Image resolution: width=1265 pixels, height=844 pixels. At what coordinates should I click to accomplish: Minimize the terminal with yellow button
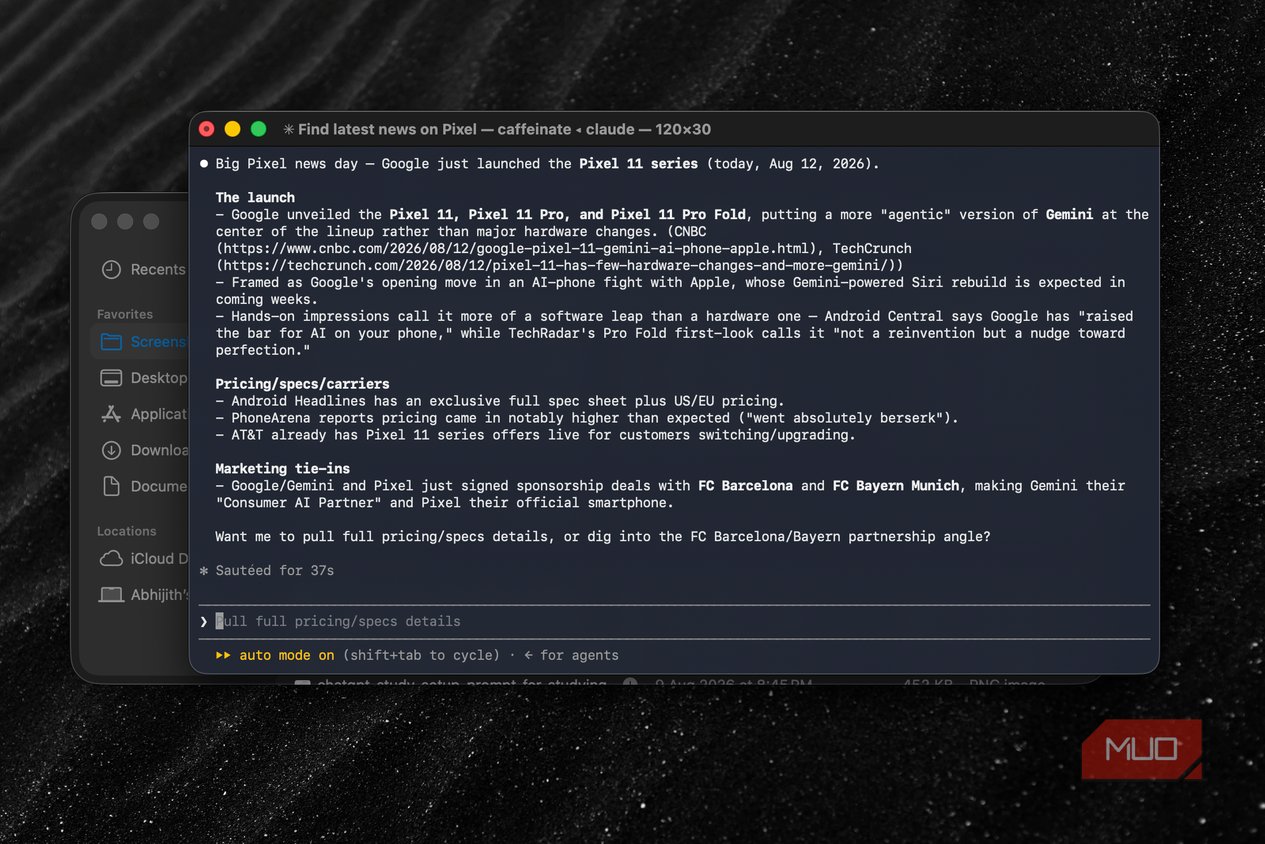point(233,129)
